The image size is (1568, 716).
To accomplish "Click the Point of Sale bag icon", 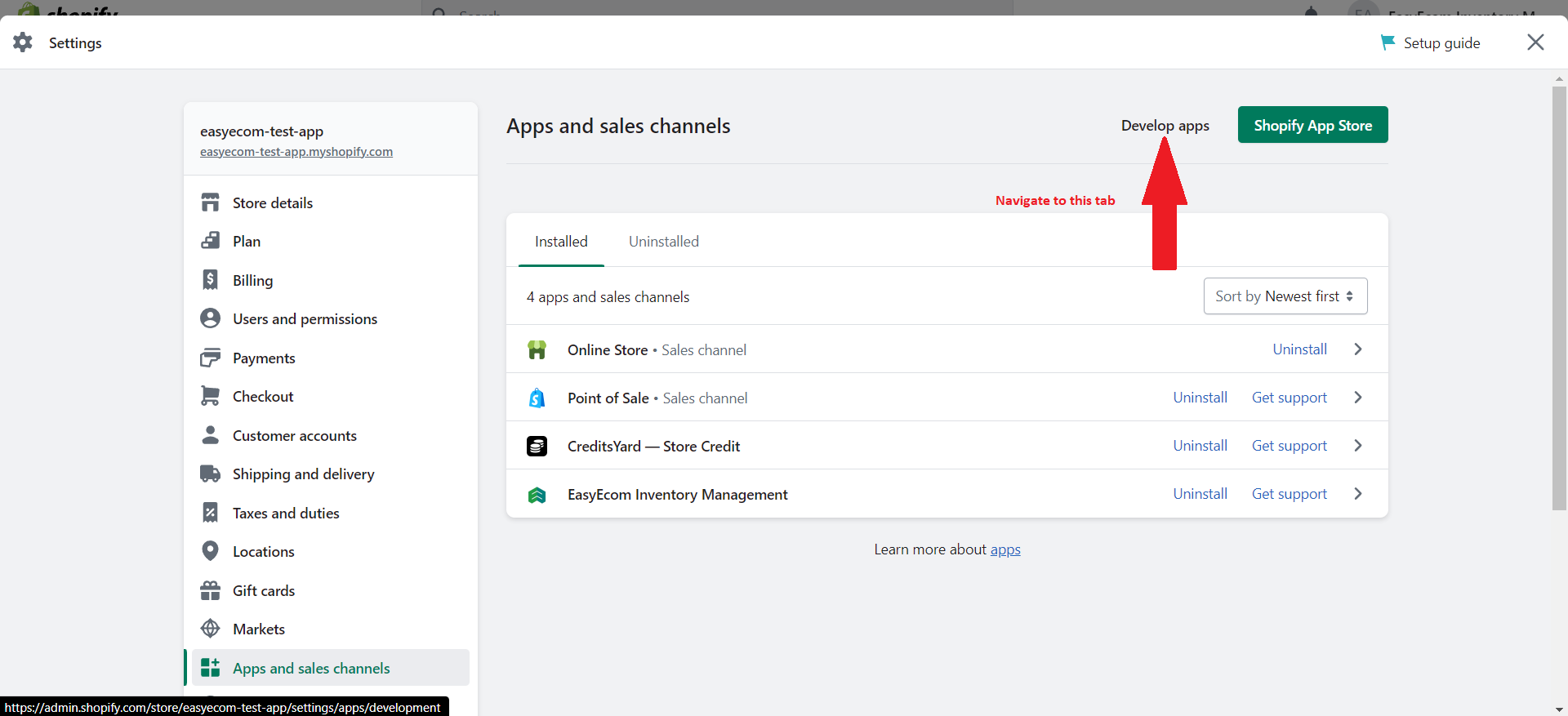I will click(x=537, y=398).
